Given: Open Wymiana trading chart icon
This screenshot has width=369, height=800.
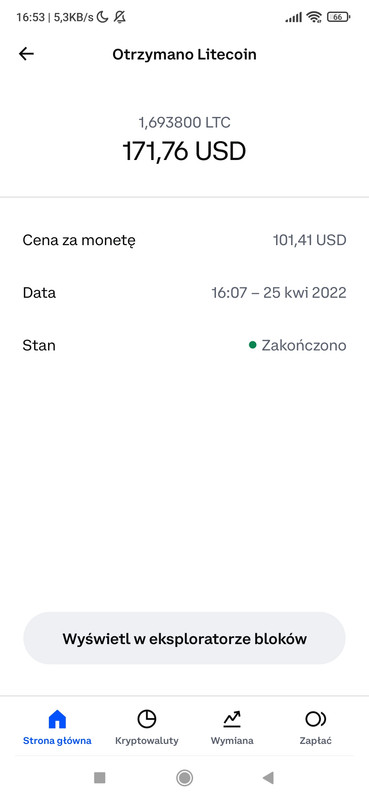Looking at the screenshot, I should (232, 719).
